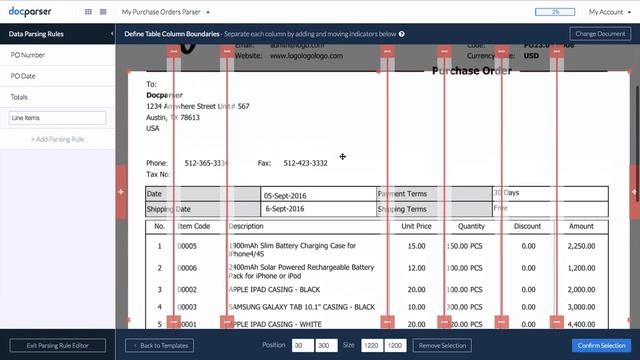Click the Size height field showing 1200
Image resolution: width=640 pixels, height=360 pixels.
396,345
